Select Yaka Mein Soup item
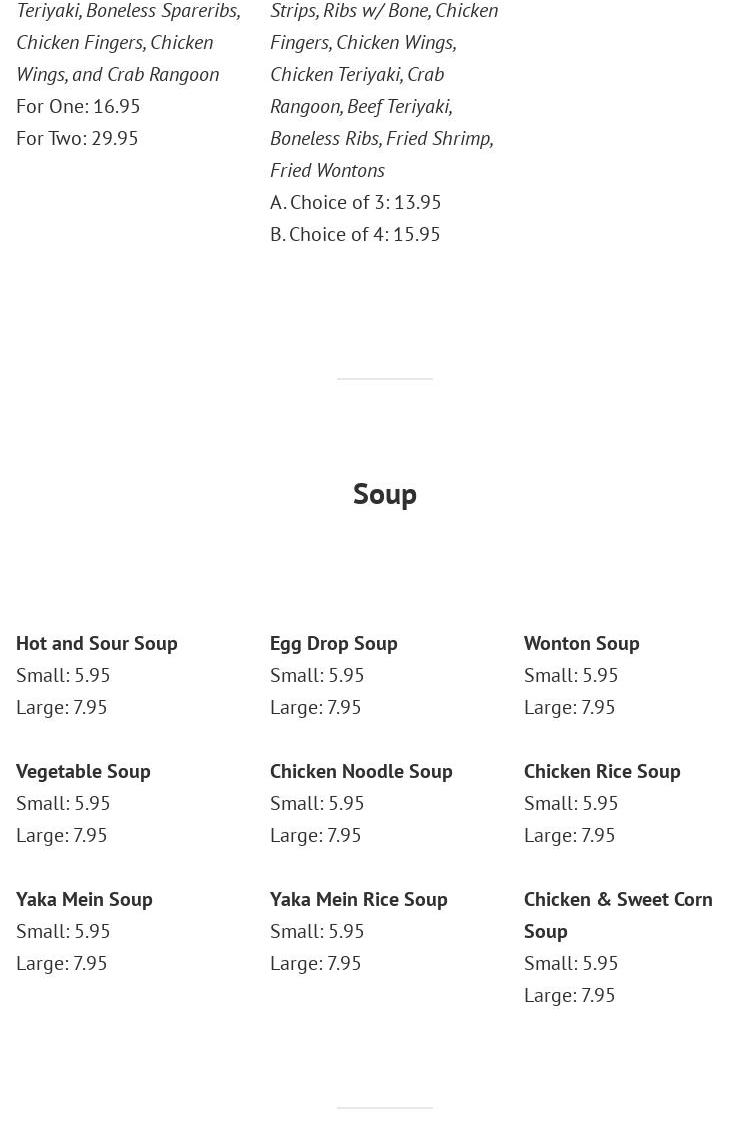Viewport: 750px width, 1126px height. (84, 899)
